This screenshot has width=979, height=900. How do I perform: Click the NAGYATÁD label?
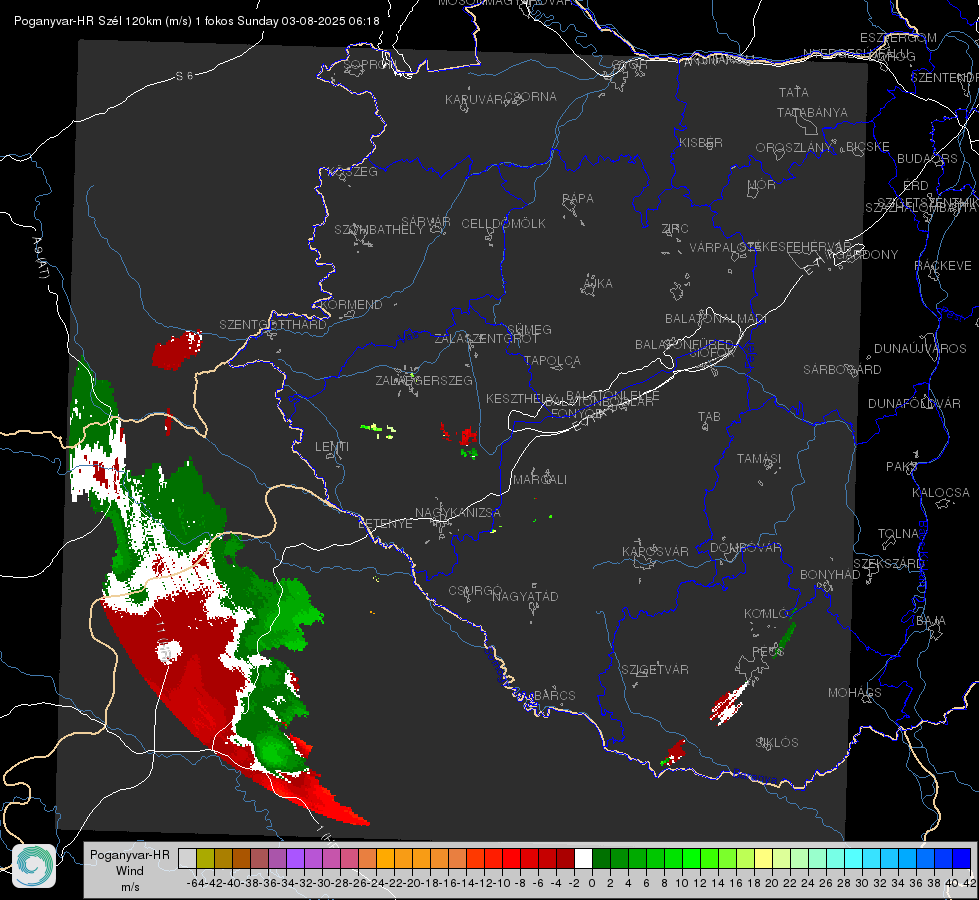coord(525,596)
